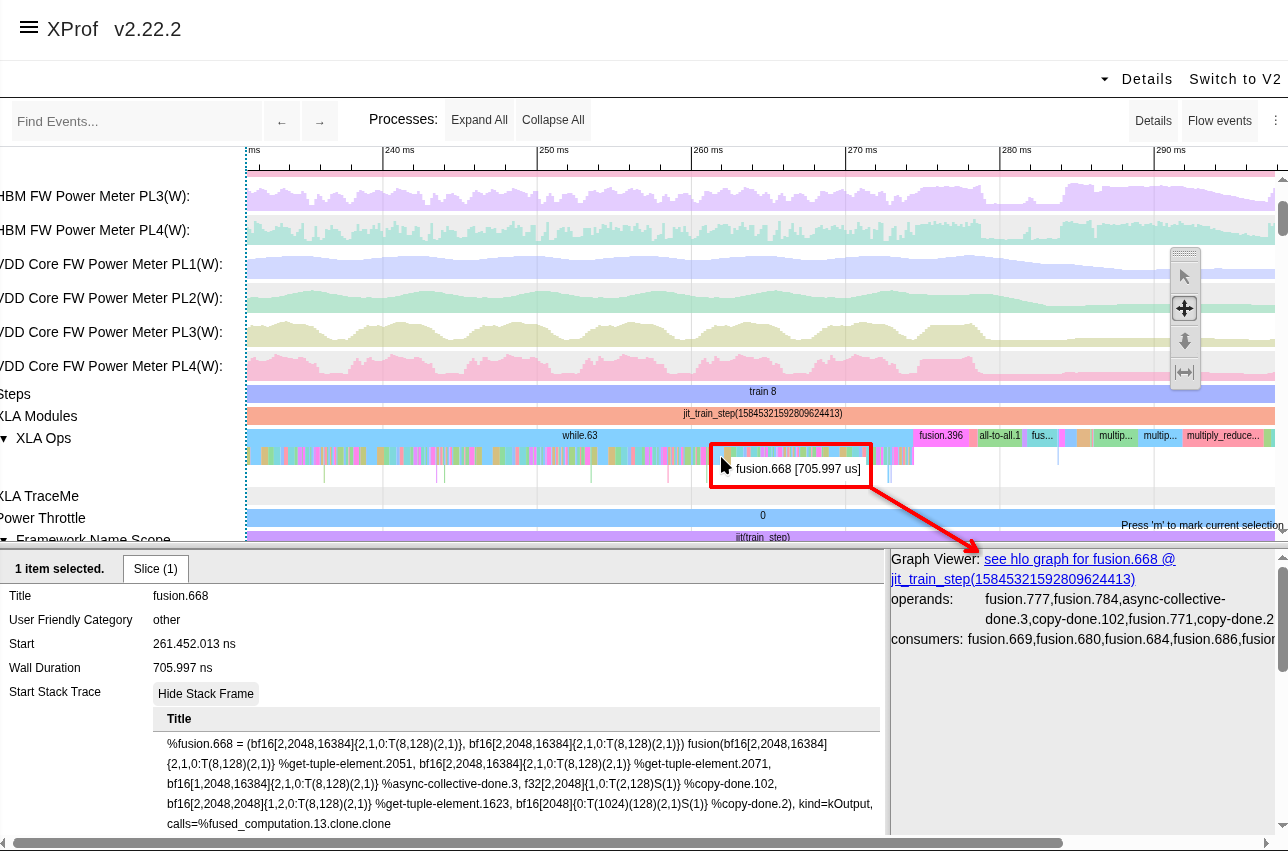Click the graph viewer panel vertical scrollbar
This screenshot has width=1288, height=851.
pyautogui.click(x=1282, y=619)
